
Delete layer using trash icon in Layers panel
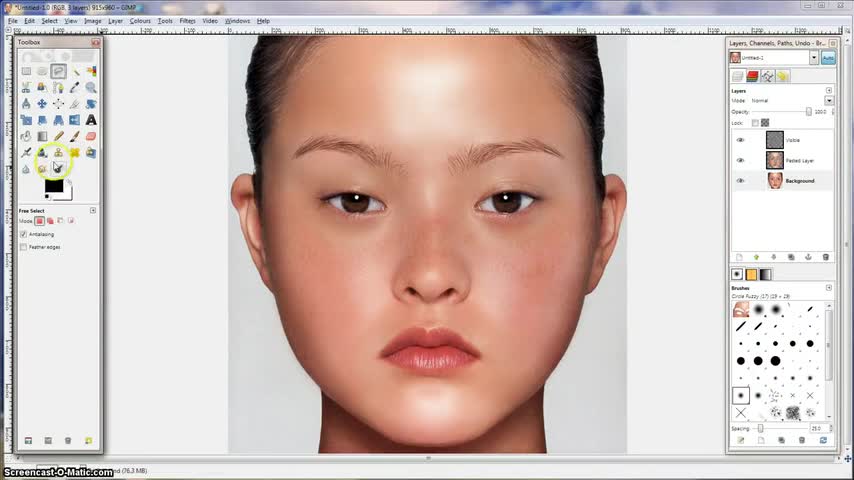[826, 257]
